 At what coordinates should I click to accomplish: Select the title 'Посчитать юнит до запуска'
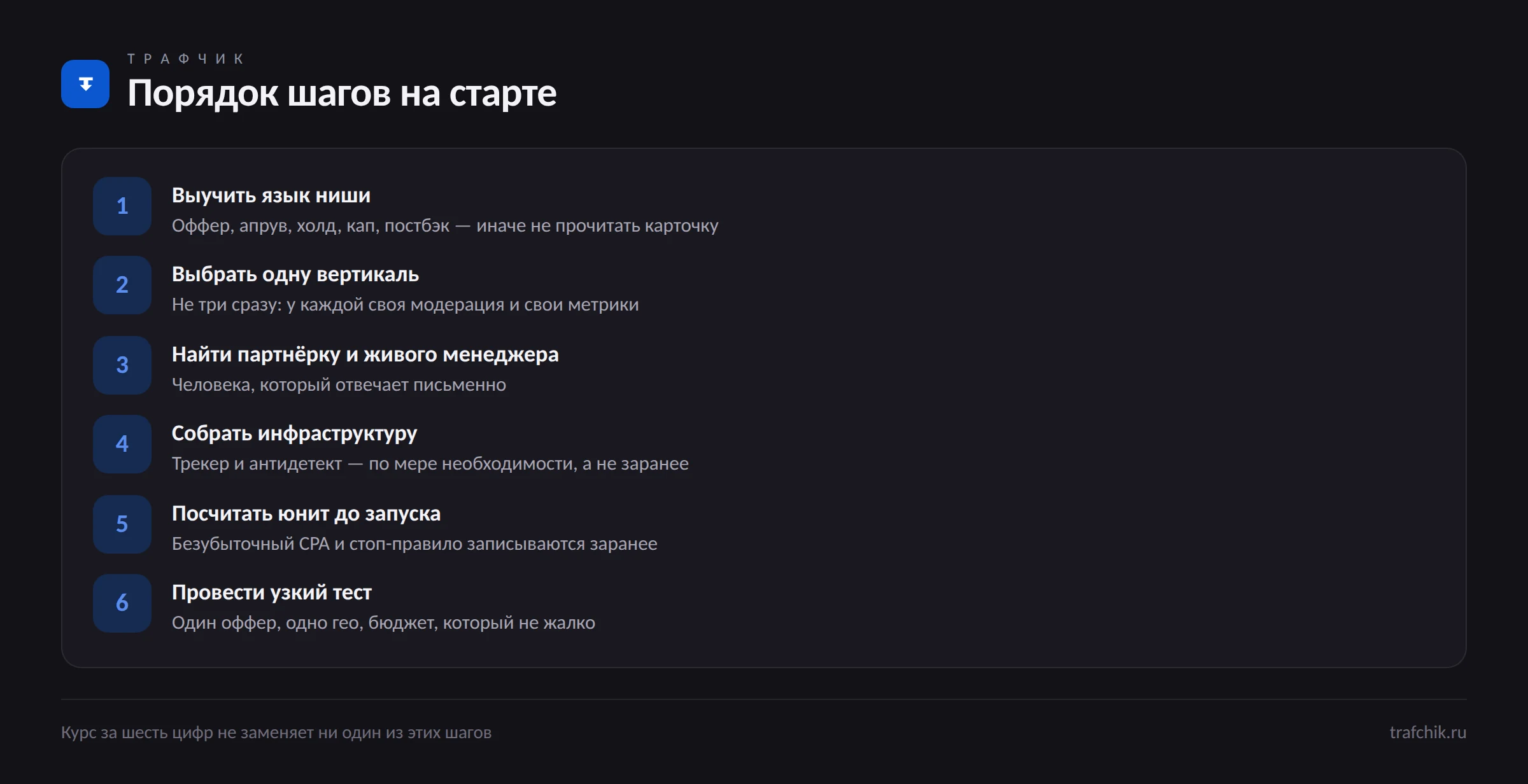click(x=306, y=514)
